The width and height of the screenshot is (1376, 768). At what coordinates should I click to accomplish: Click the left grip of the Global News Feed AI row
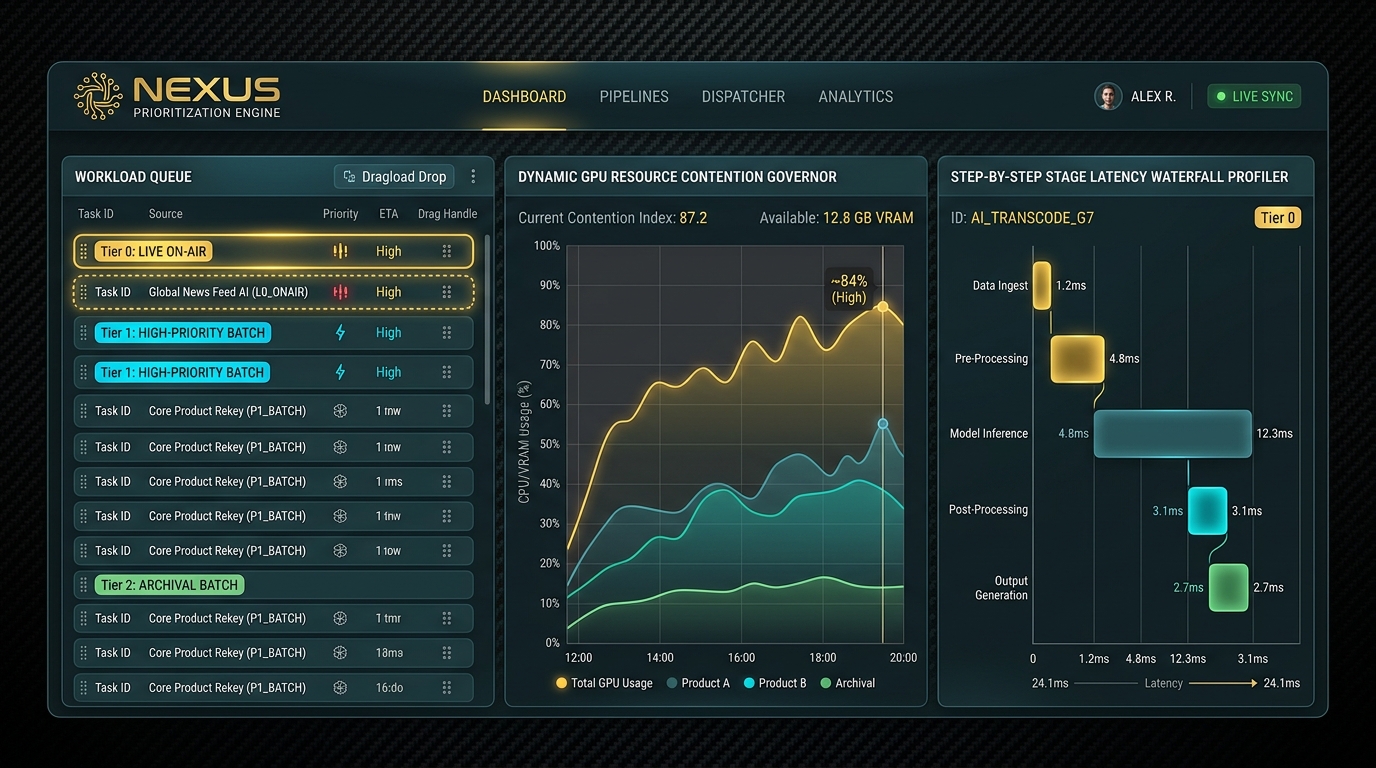pos(84,292)
